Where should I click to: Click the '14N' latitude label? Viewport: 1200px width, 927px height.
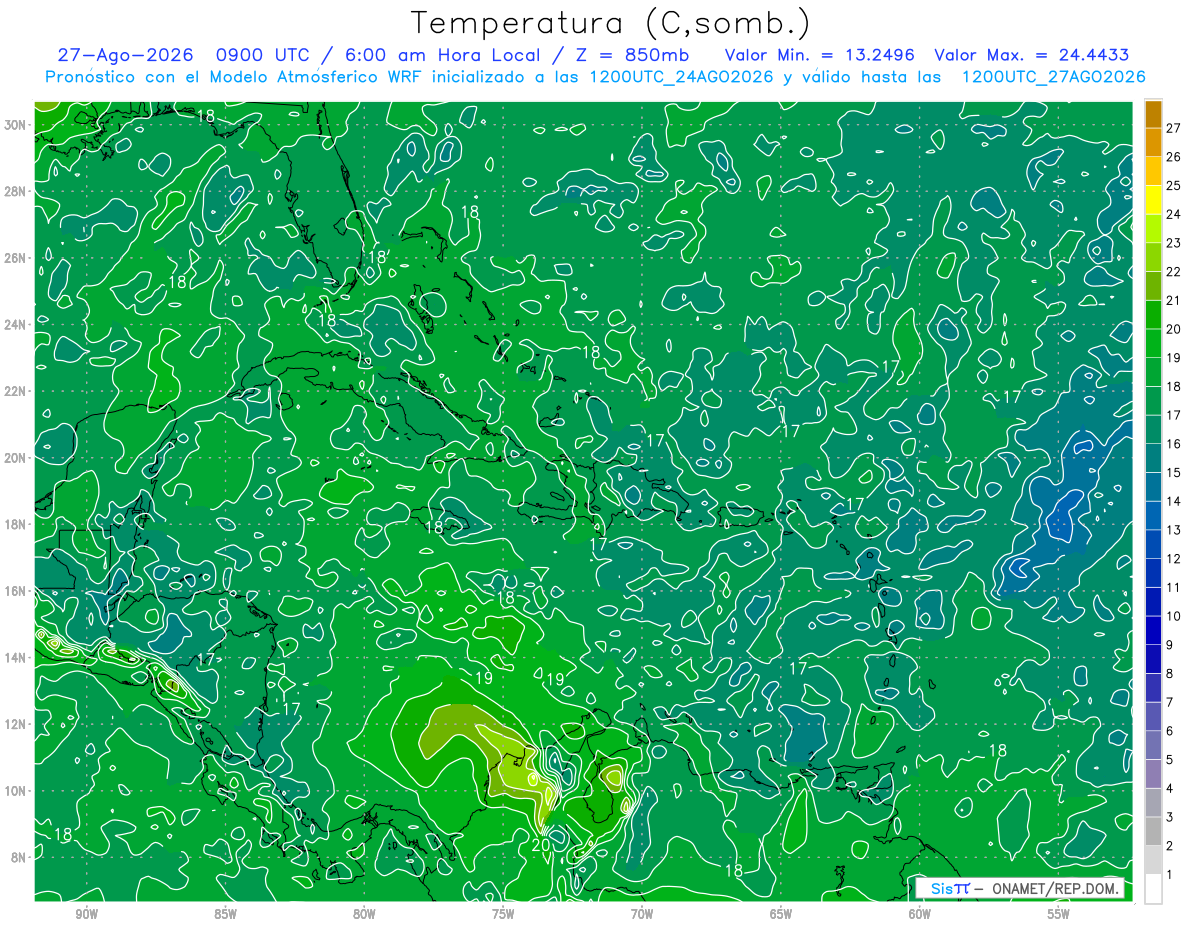[x=17, y=658]
